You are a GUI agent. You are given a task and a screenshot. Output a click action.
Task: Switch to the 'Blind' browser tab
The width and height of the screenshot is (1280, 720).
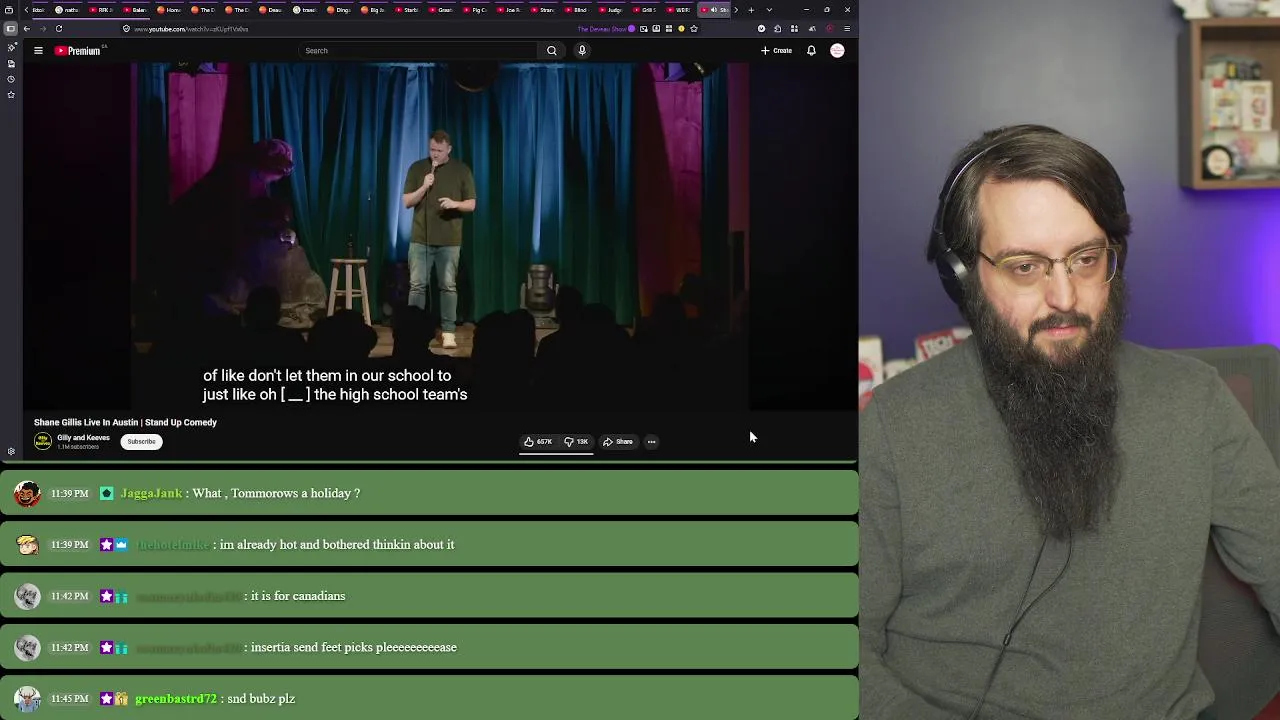(x=577, y=10)
